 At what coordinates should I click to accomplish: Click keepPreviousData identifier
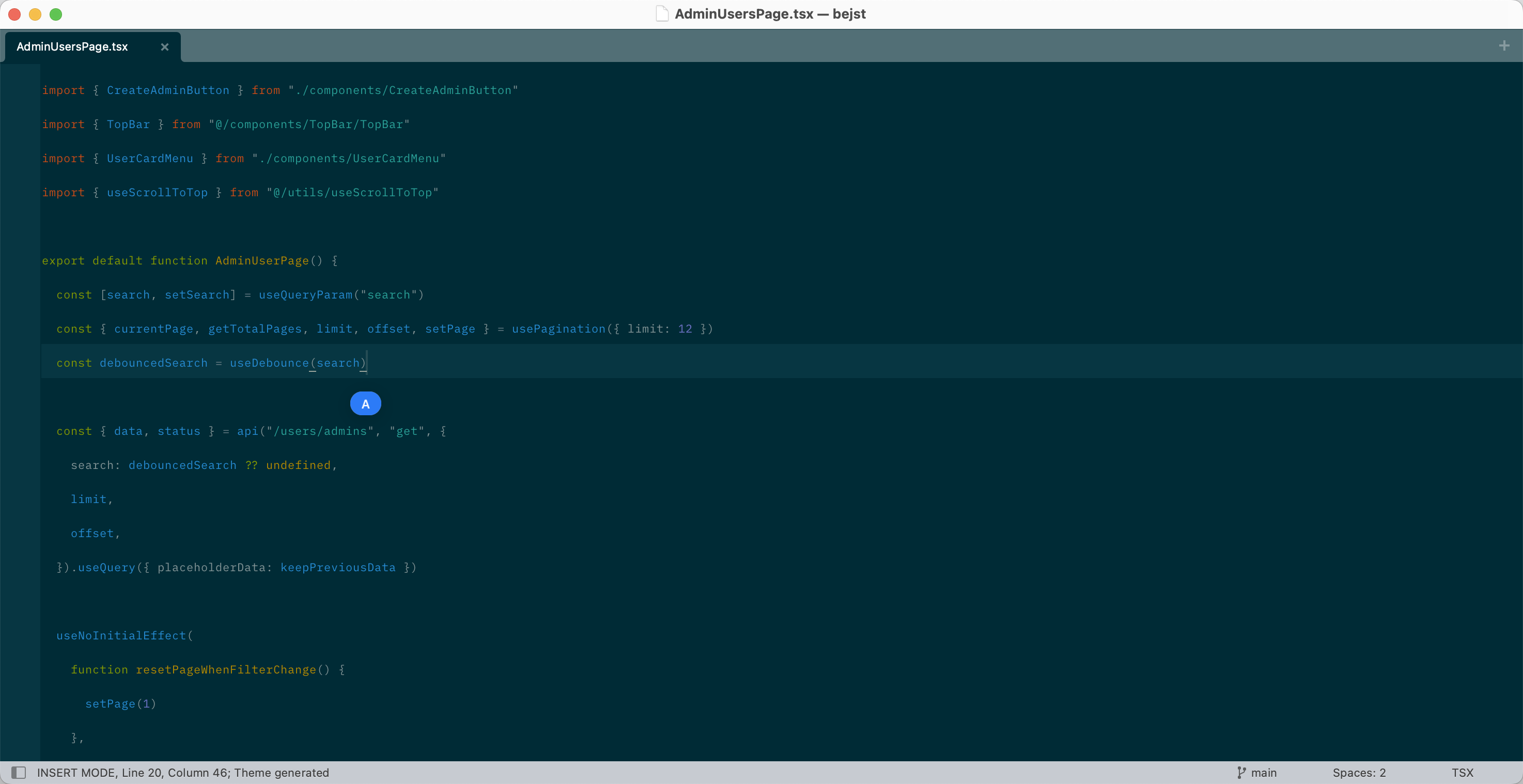[x=338, y=568]
